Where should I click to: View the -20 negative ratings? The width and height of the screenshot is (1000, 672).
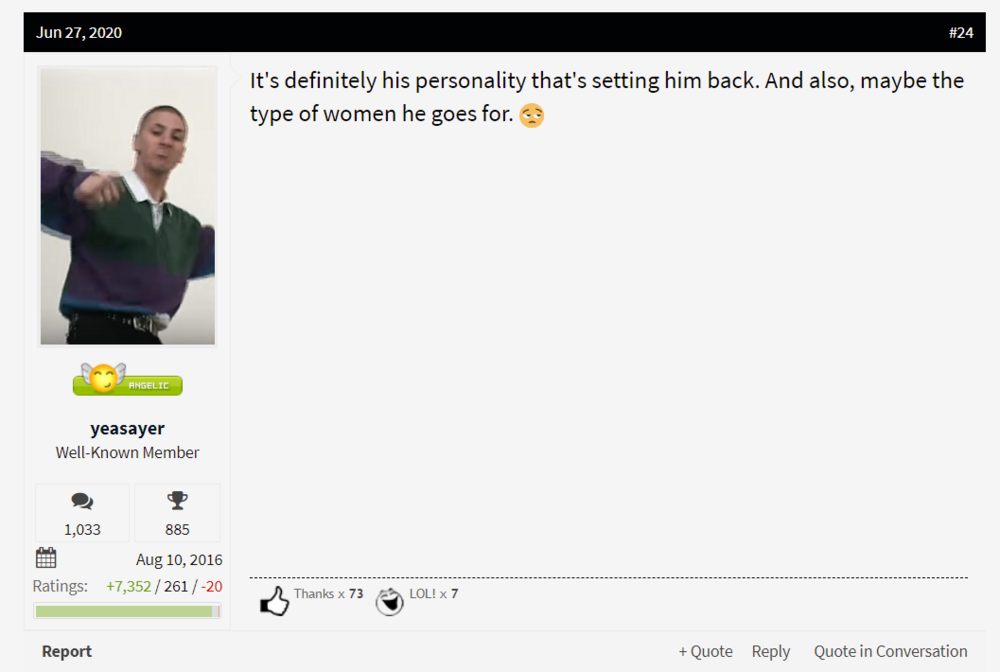(212, 586)
